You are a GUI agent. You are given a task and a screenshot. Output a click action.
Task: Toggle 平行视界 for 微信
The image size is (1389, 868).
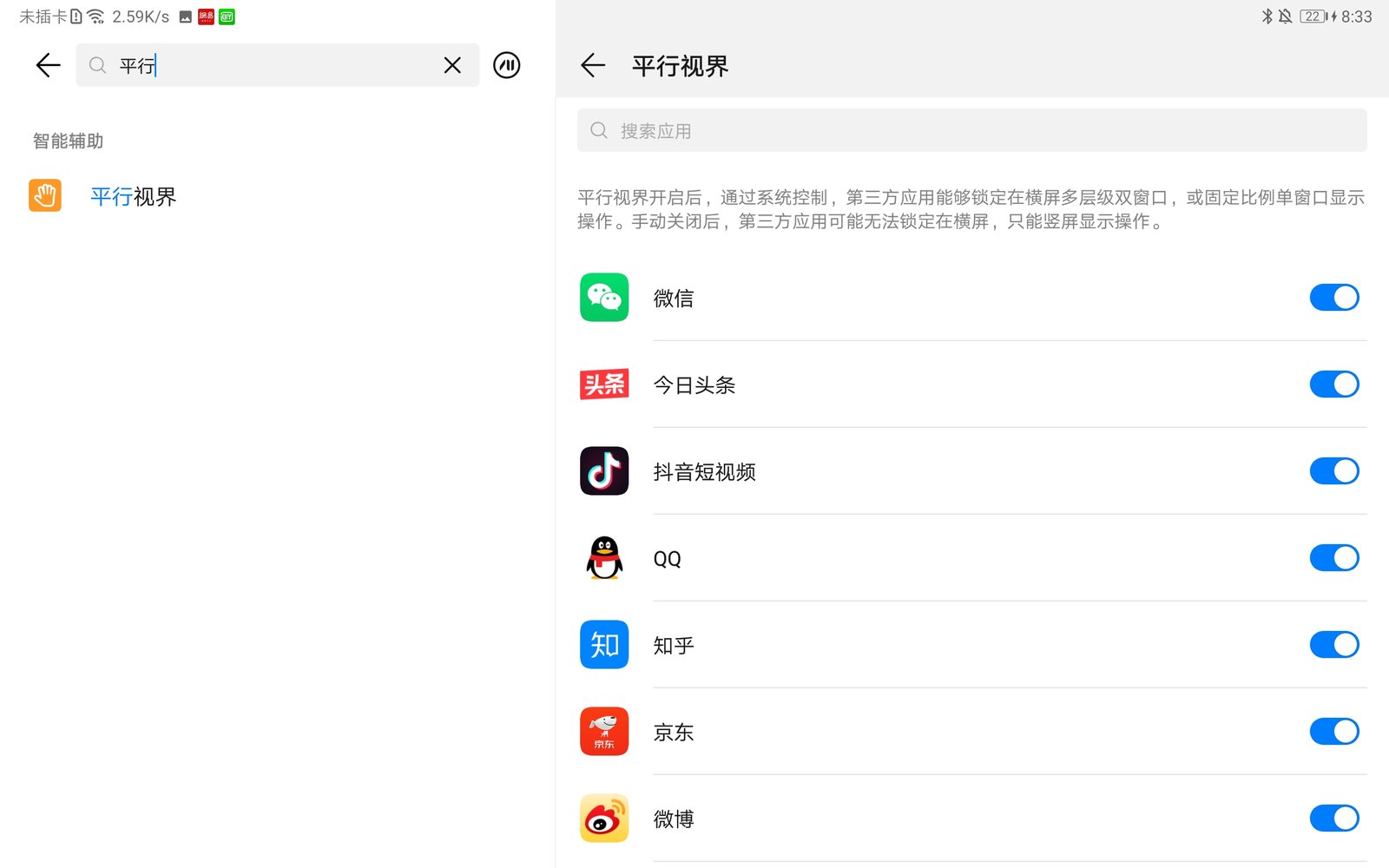click(1334, 298)
